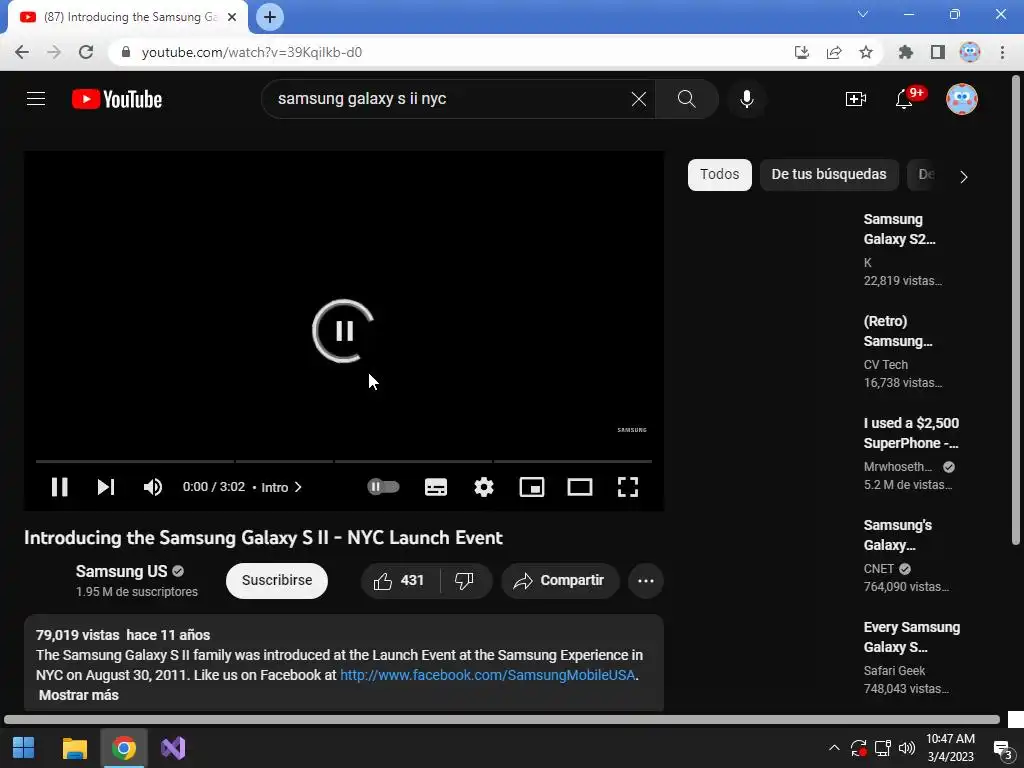The image size is (1024, 768).
Task: Skip to next video
Action: click(106, 487)
